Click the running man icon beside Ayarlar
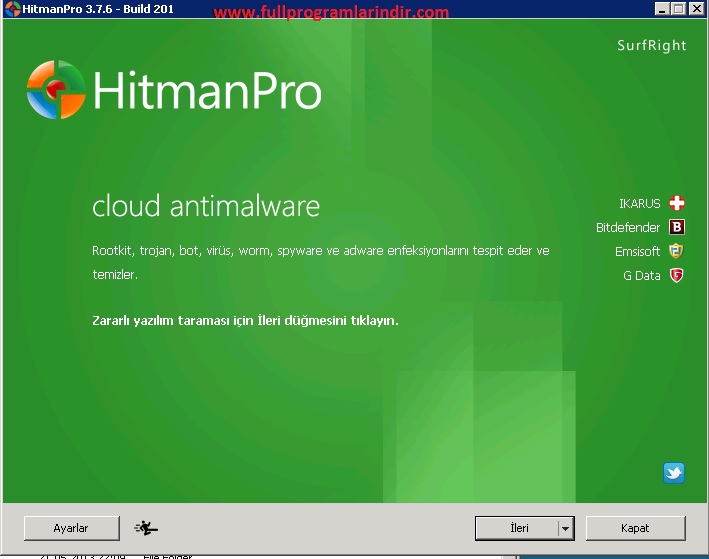Screen dimensions: 709x559 tap(146, 528)
